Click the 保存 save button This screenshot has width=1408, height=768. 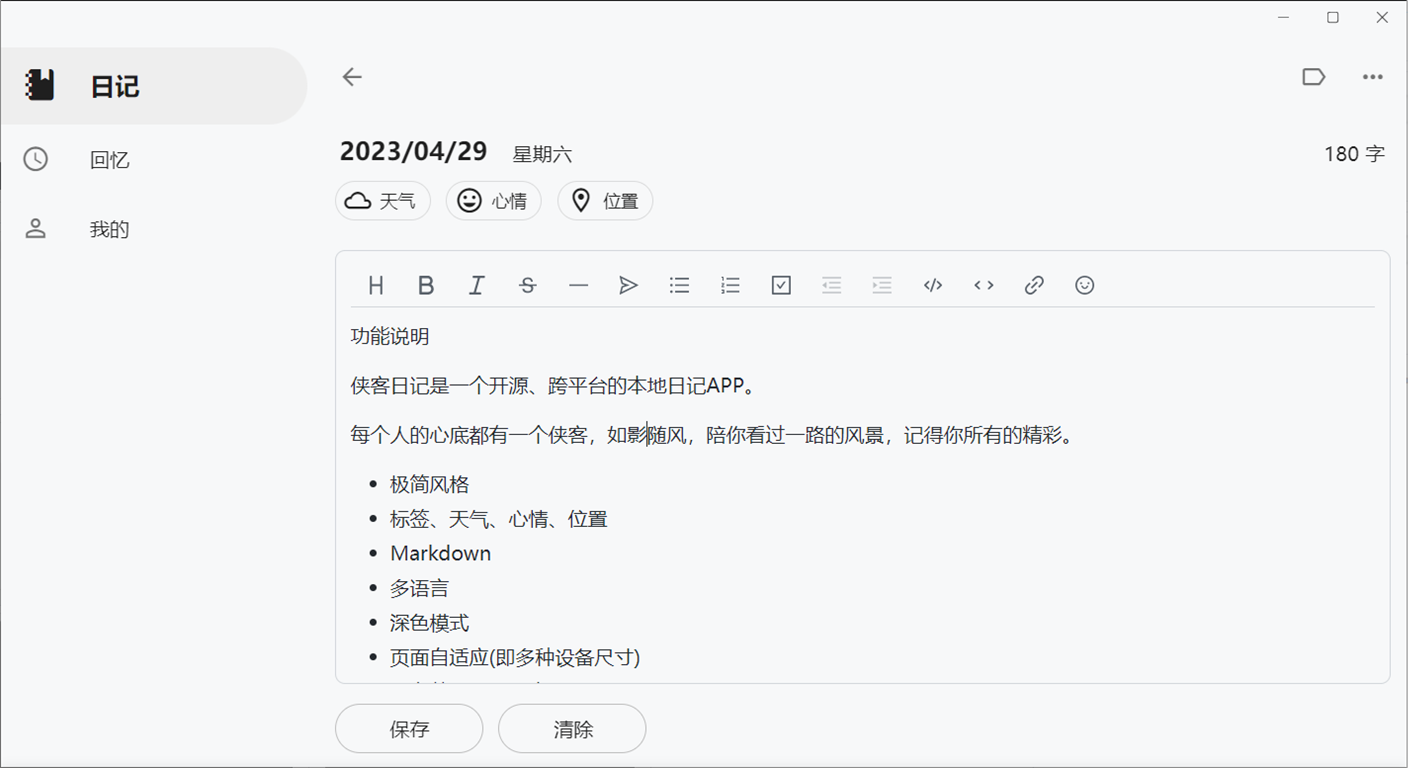pyautogui.click(x=409, y=729)
